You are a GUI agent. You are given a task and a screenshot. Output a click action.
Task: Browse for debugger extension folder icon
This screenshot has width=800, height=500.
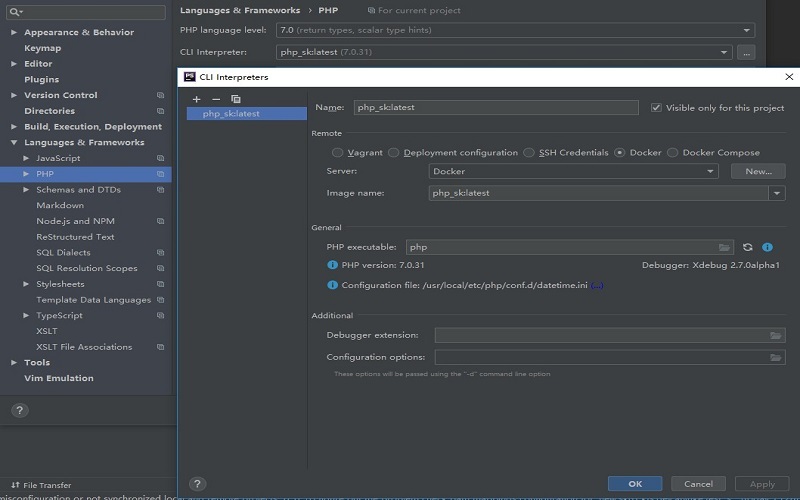click(775, 336)
